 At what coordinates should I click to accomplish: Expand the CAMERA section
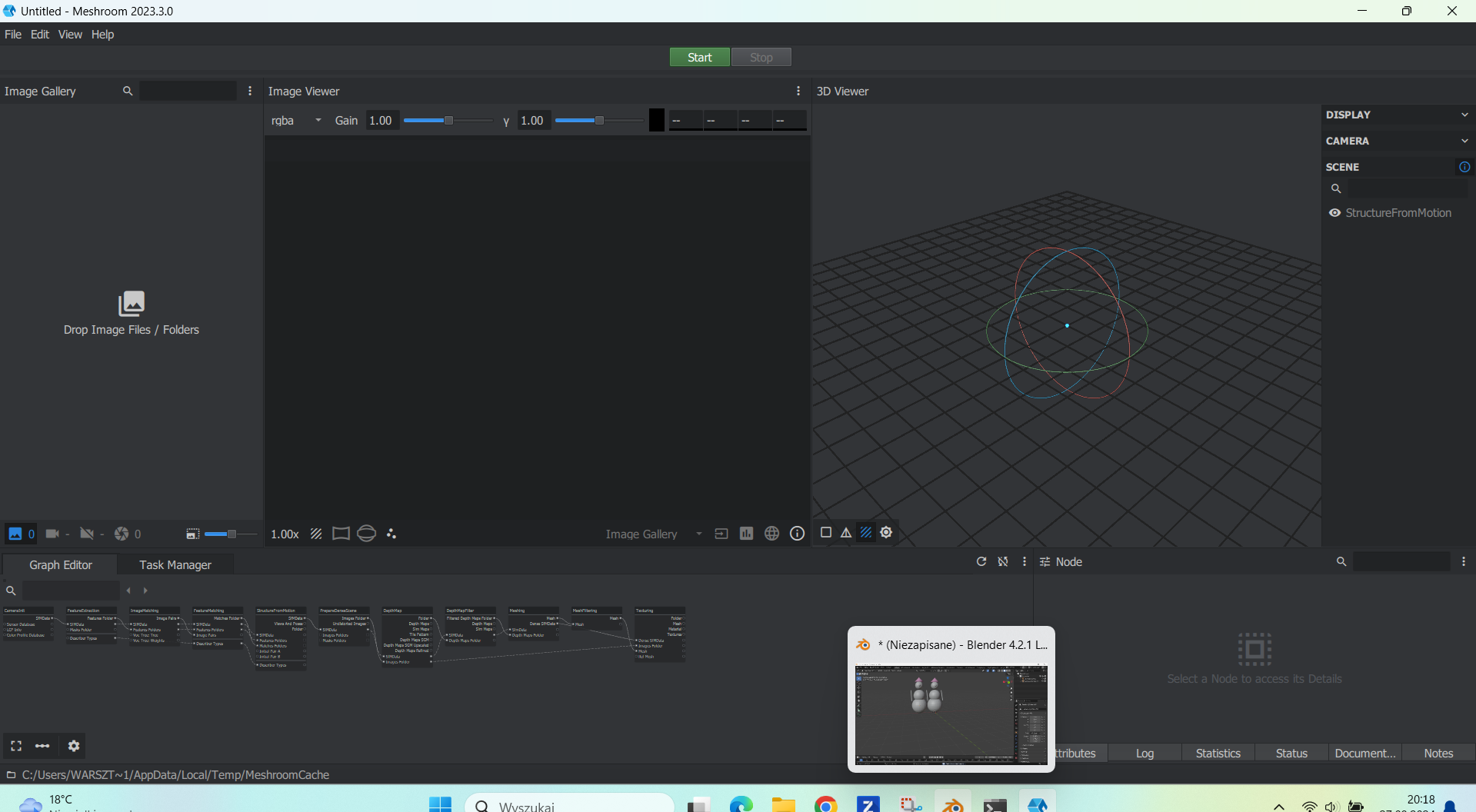tap(1398, 141)
